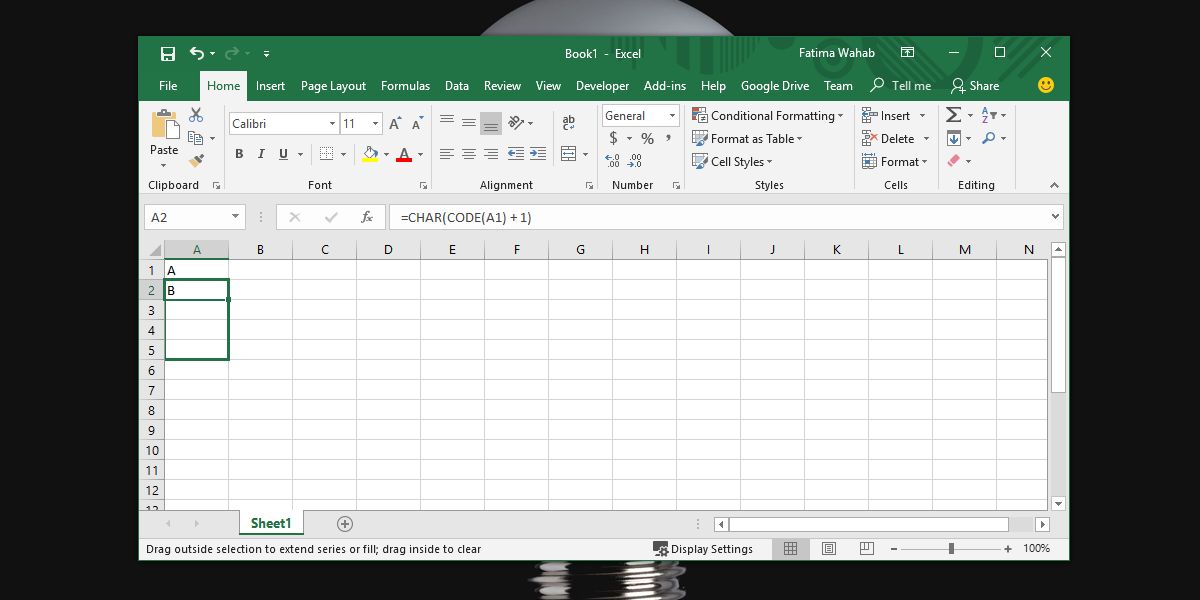Open the Fill Color bucket icon
The image size is (1200, 600).
(369, 154)
